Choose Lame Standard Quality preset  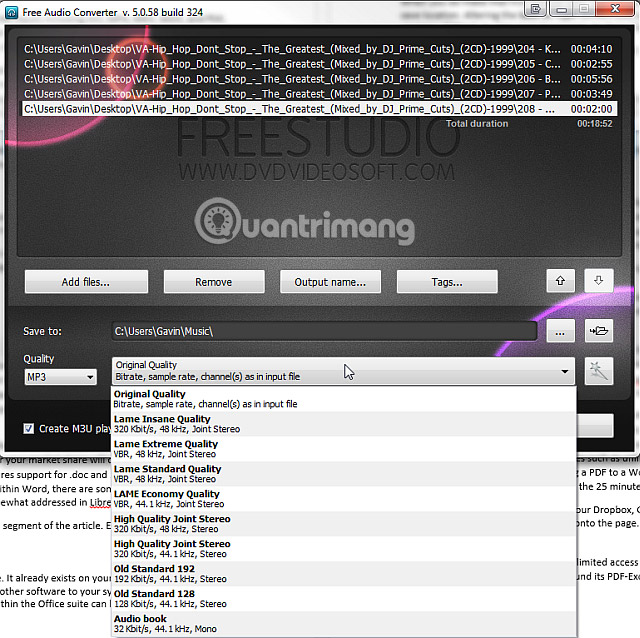(344, 473)
